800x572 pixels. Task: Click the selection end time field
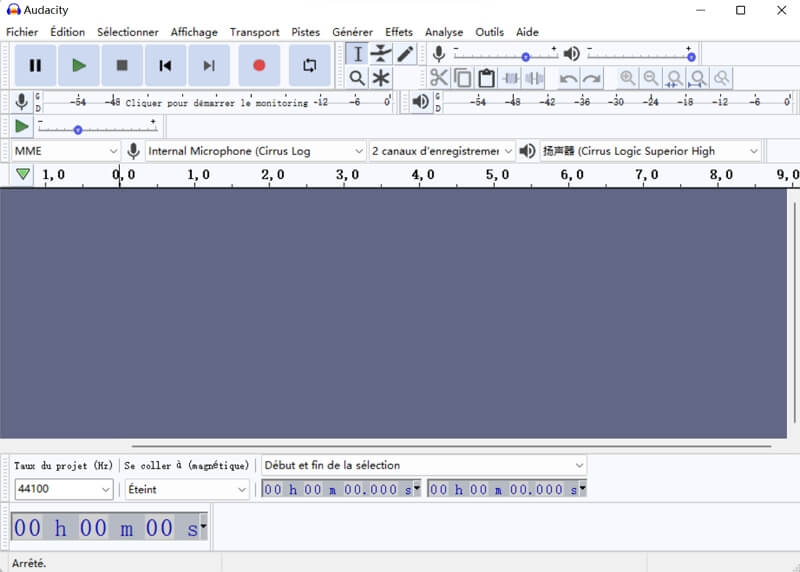[x=507, y=489]
